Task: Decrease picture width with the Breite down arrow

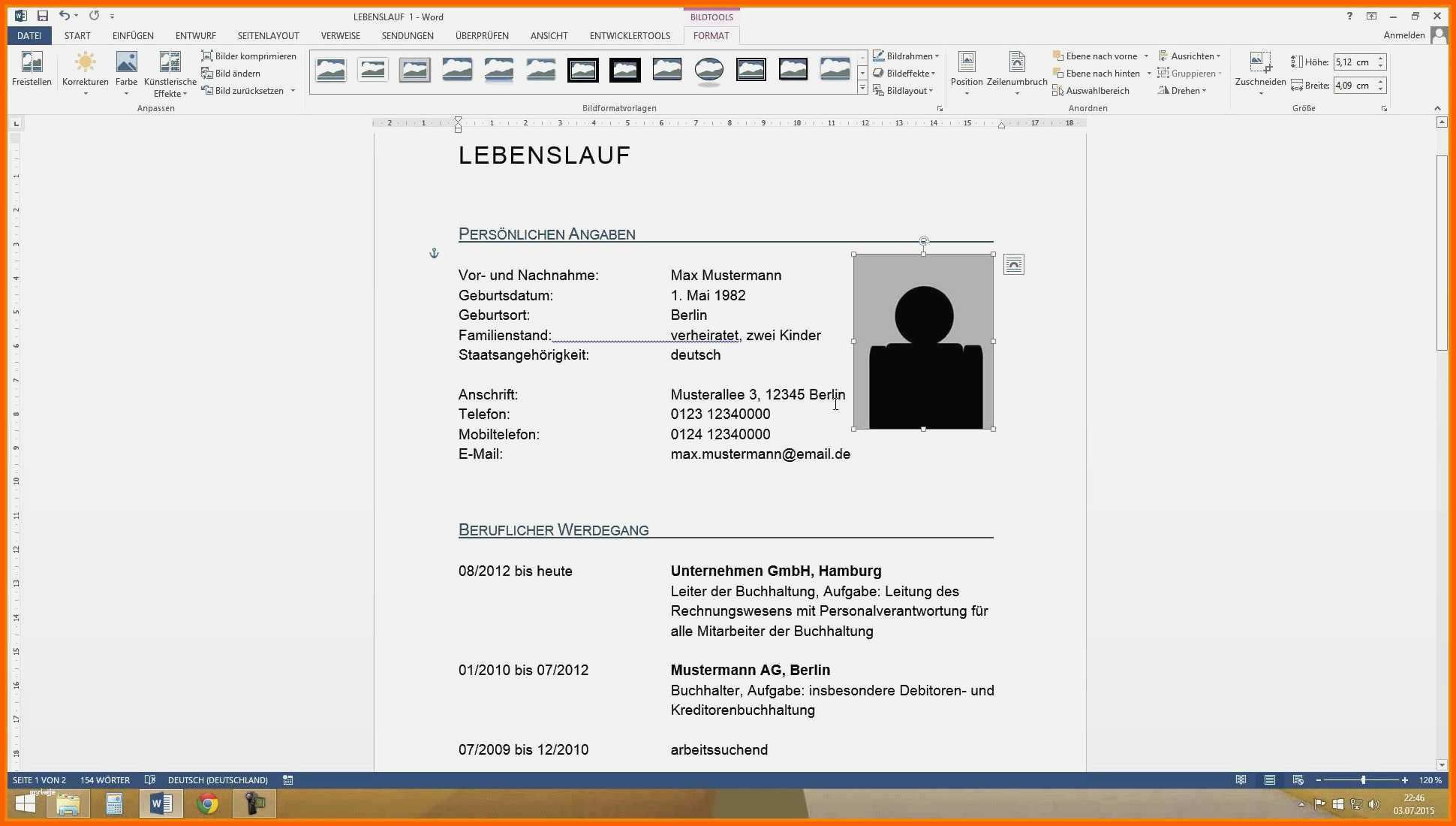Action: point(1381,90)
